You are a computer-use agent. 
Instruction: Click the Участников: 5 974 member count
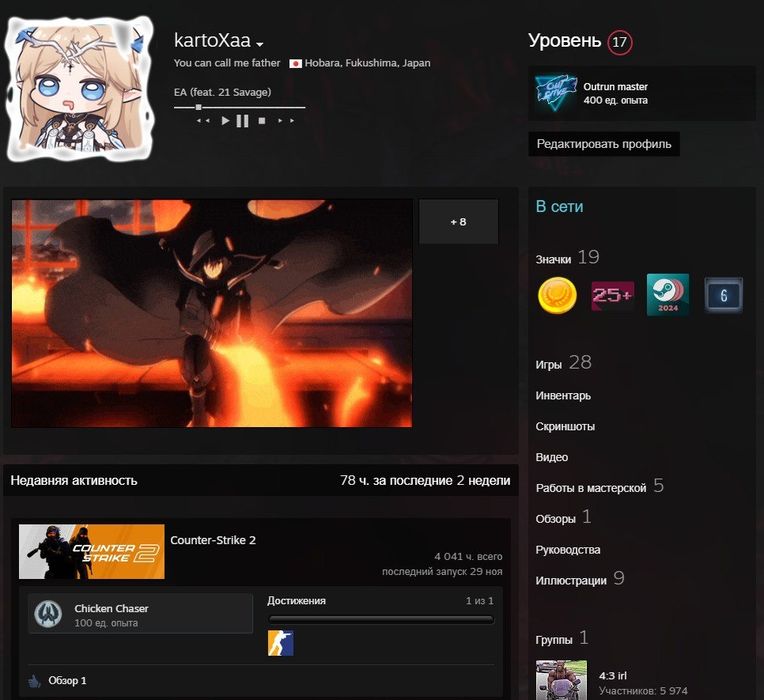pyautogui.click(x=643, y=691)
